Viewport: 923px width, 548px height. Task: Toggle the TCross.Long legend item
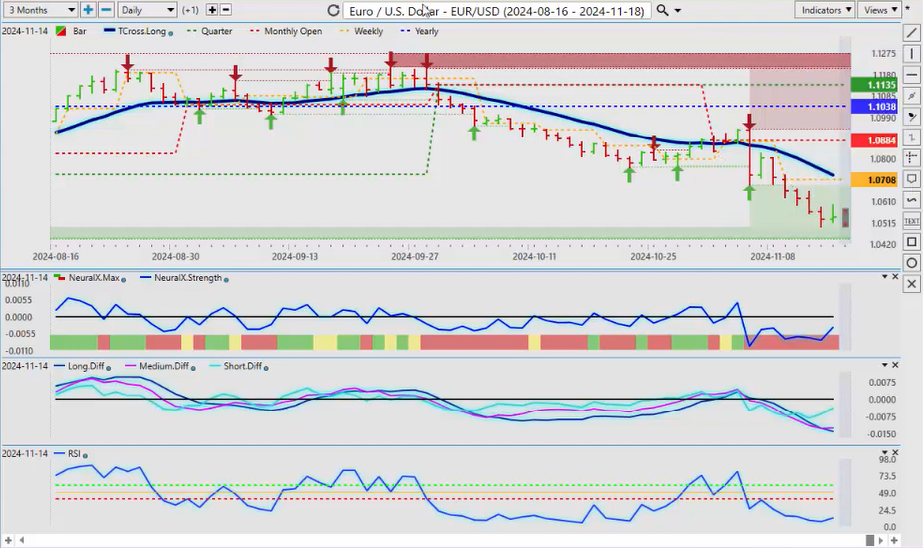138,31
